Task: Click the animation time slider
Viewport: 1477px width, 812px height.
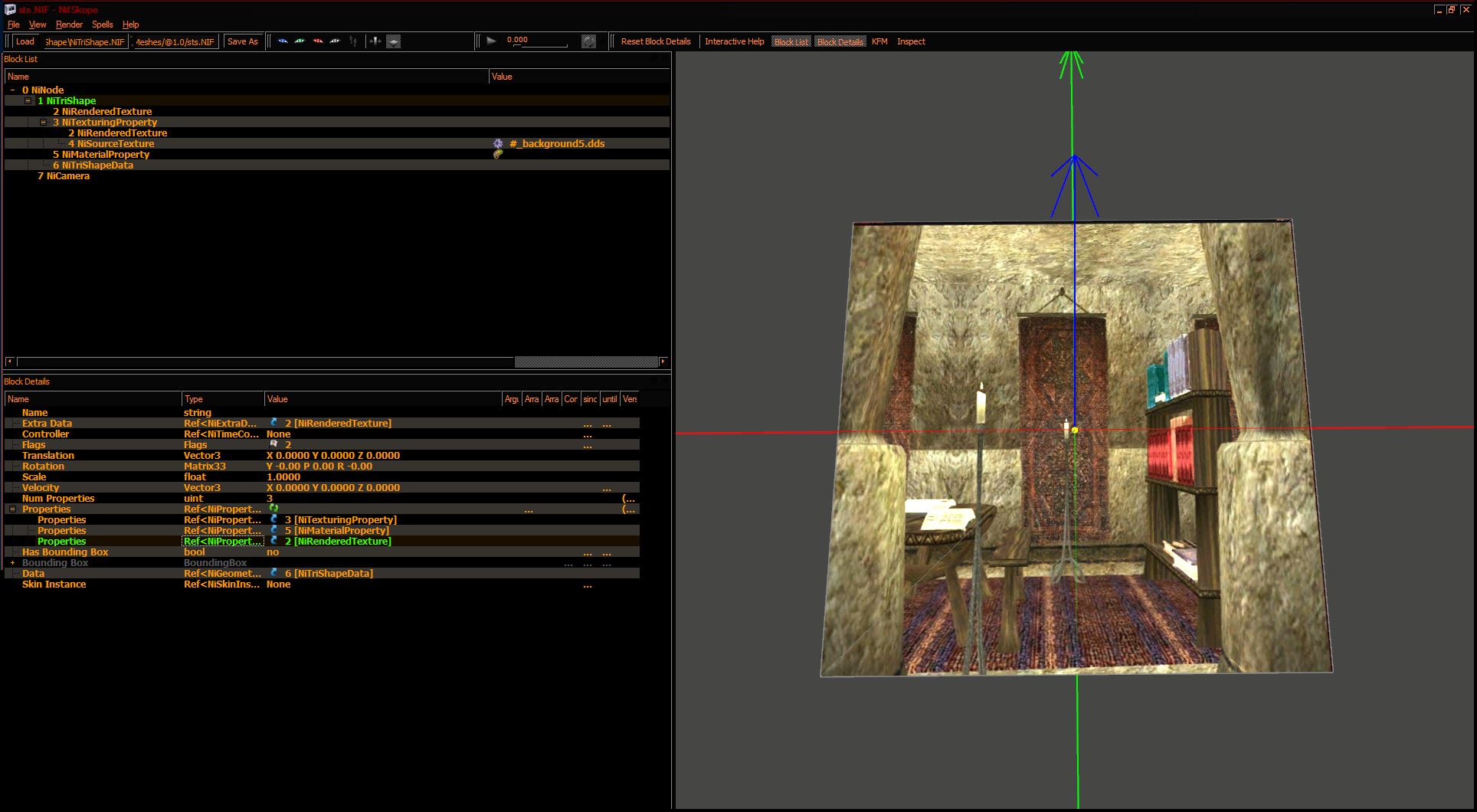Action: [540, 45]
